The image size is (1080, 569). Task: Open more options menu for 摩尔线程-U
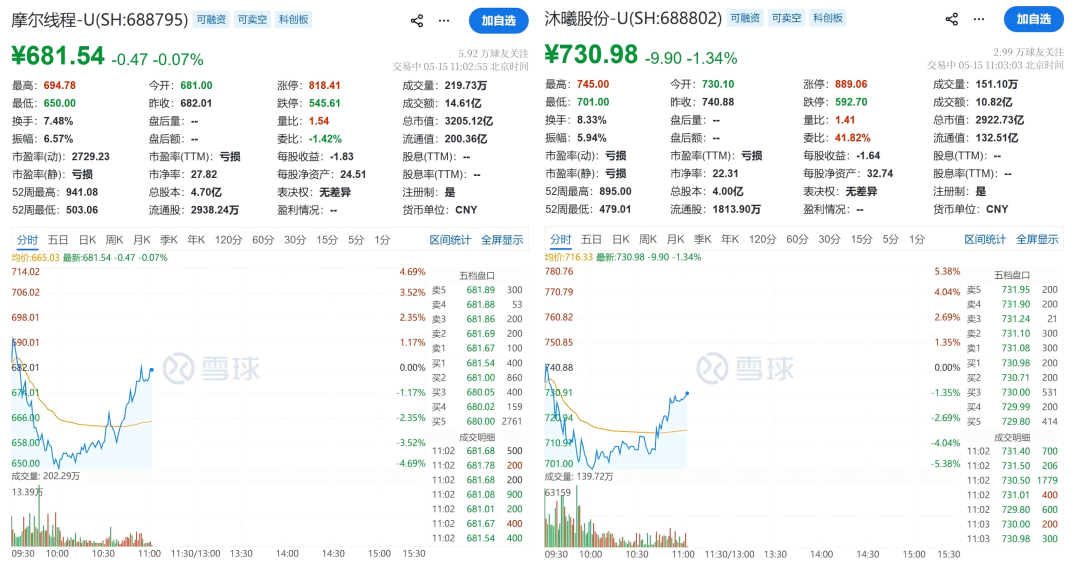[x=444, y=21]
